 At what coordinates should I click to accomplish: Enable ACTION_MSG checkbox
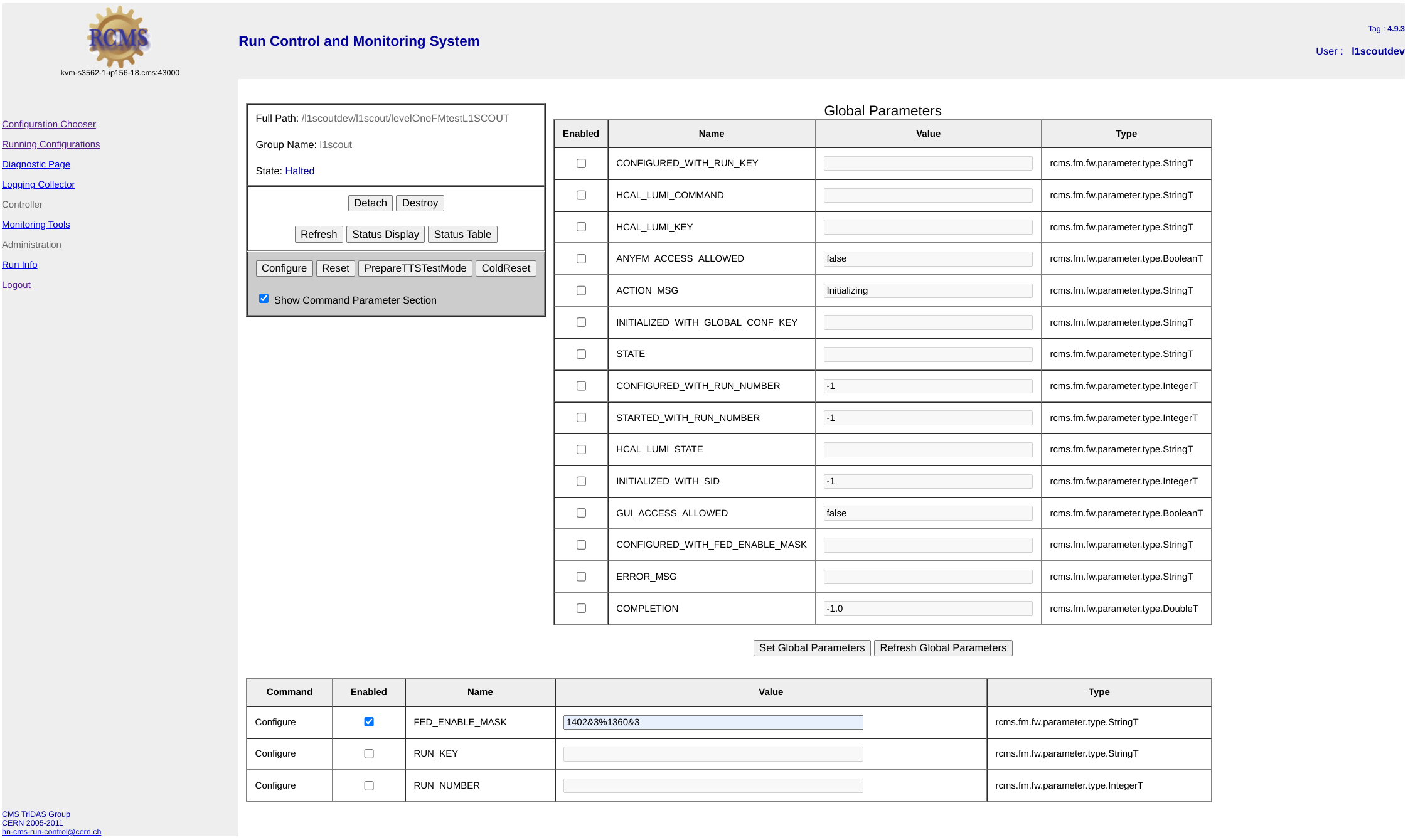coord(582,291)
